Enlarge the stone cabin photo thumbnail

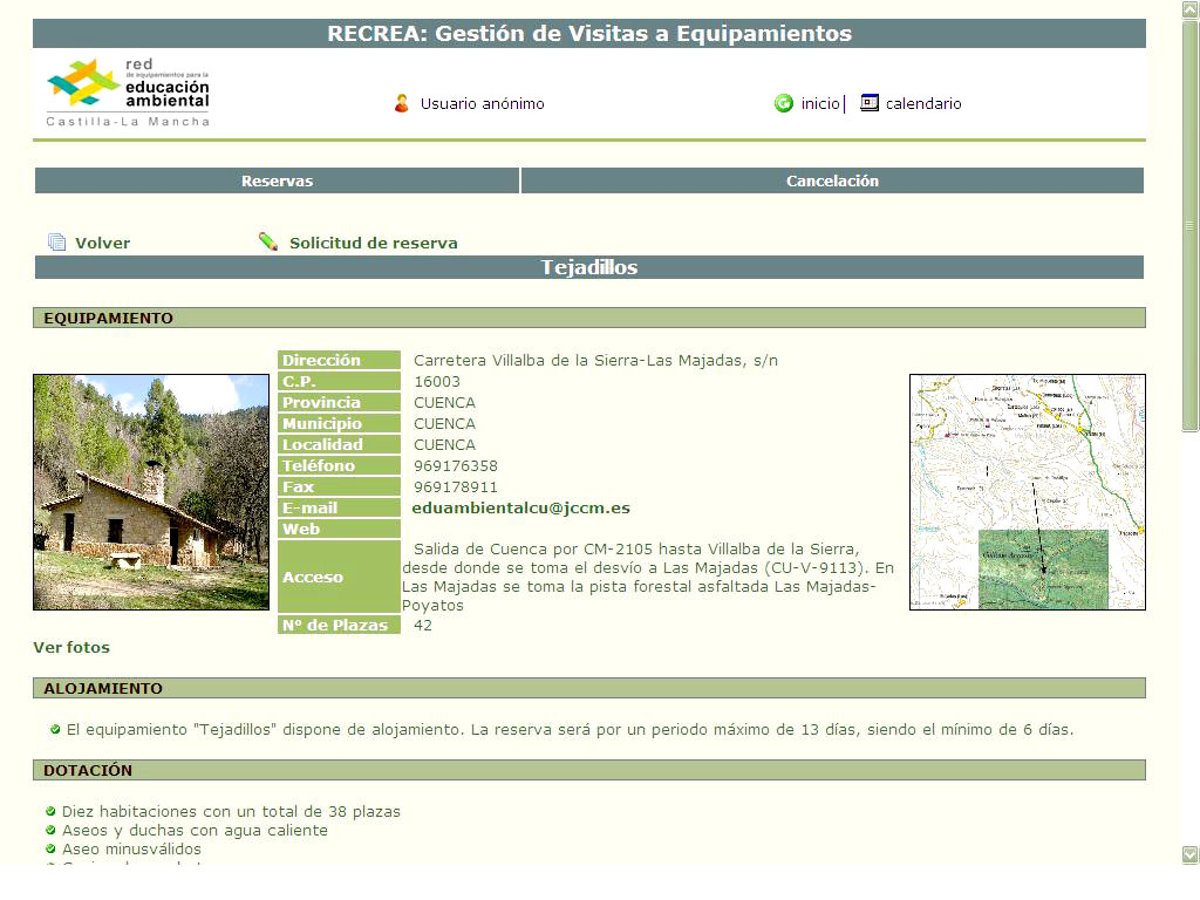[151, 492]
